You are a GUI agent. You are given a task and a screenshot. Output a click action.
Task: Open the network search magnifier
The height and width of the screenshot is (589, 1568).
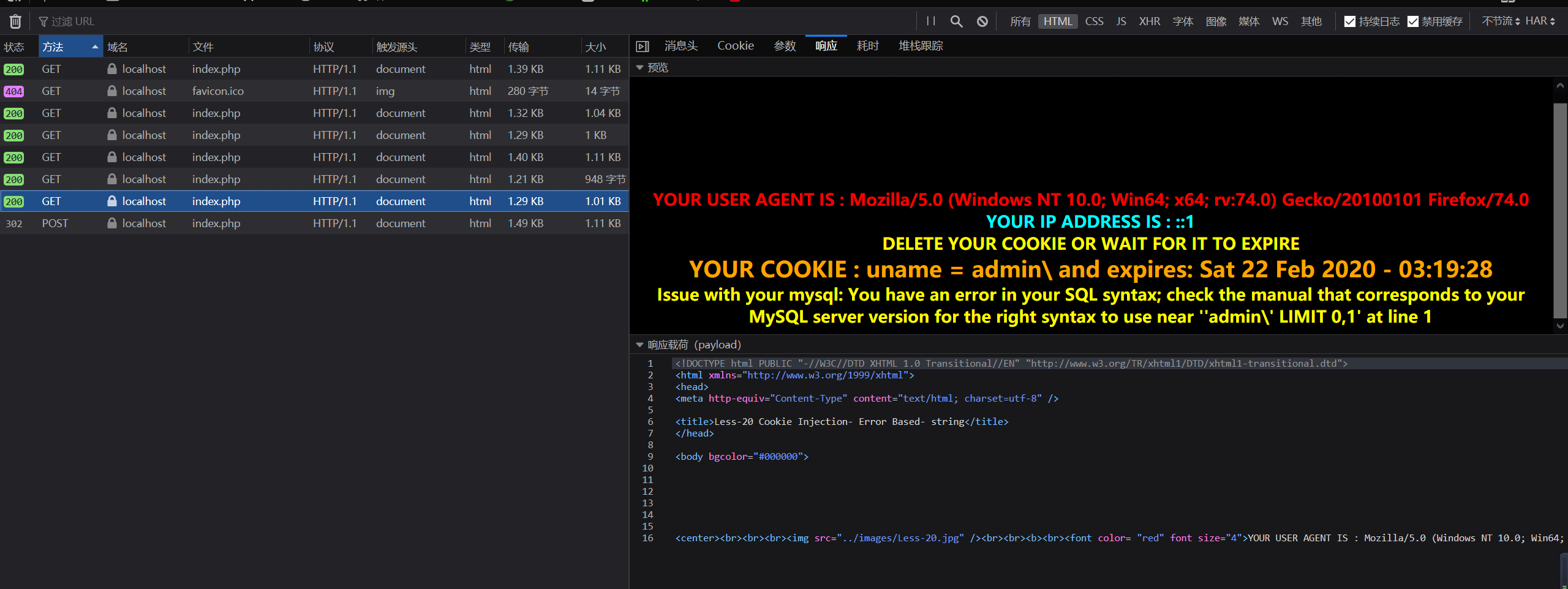[x=956, y=21]
